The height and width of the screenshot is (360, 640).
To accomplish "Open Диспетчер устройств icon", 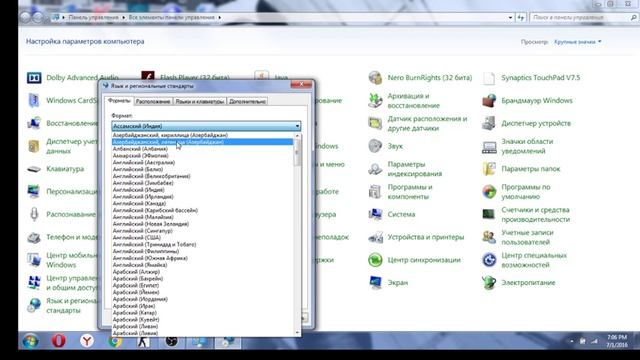I will point(489,123).
